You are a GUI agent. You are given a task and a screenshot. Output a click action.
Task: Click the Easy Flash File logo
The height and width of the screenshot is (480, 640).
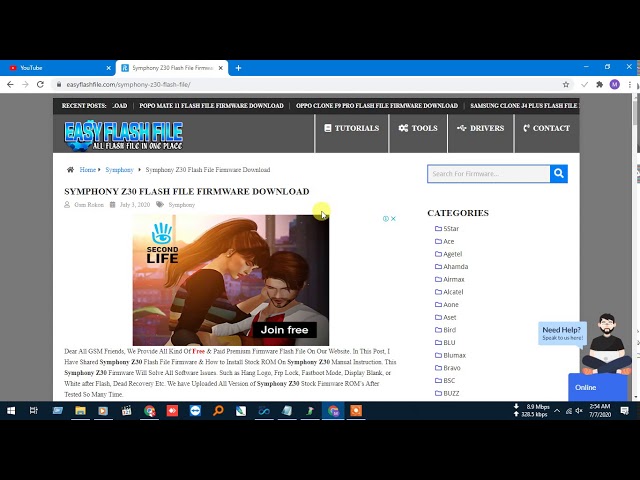[x=123, y=136]
